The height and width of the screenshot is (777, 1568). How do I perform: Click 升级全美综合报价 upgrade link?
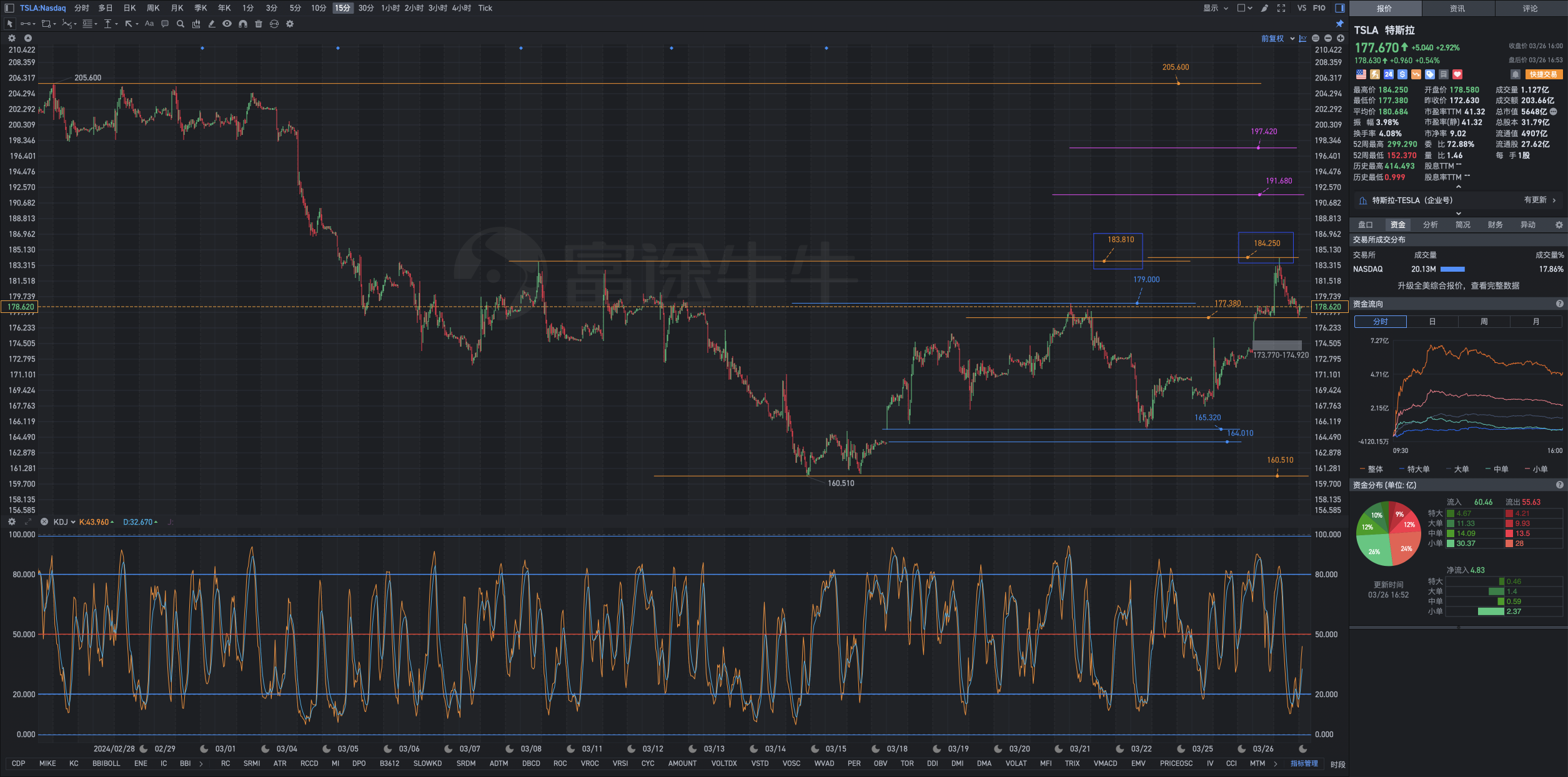tap(1459, 286)
